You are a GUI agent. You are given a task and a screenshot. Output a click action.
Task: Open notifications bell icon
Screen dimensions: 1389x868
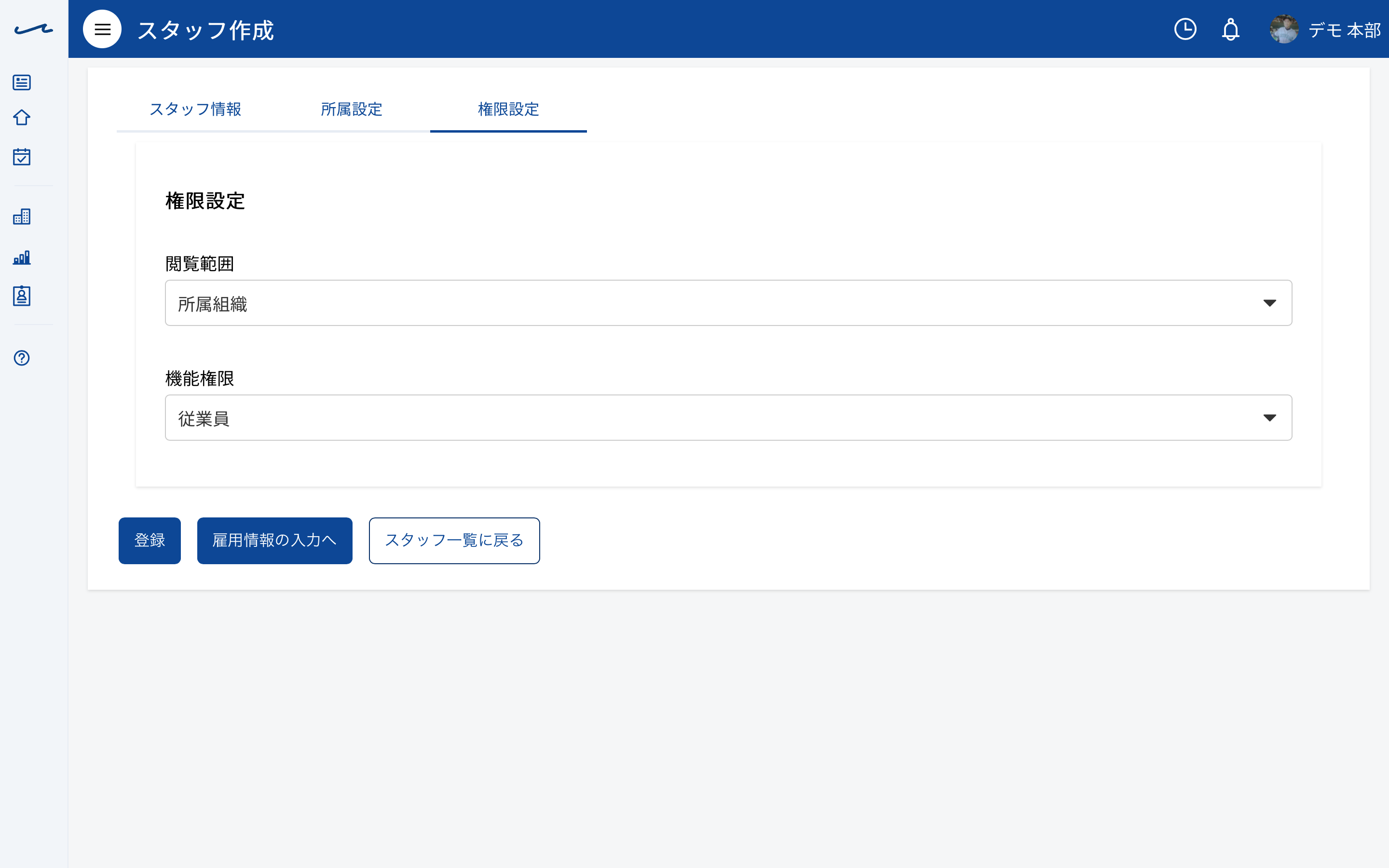(1231, 29)
